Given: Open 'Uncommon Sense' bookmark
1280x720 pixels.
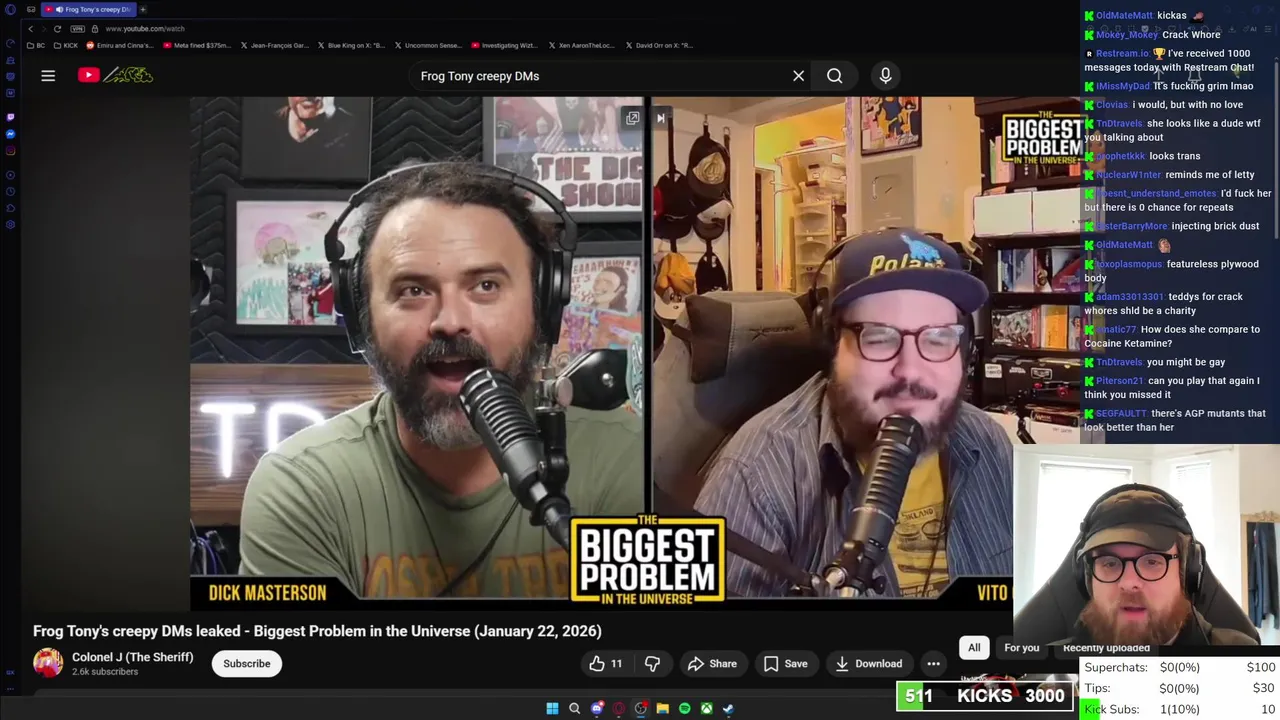Looking at the screenshot, I should pos(429,45).
